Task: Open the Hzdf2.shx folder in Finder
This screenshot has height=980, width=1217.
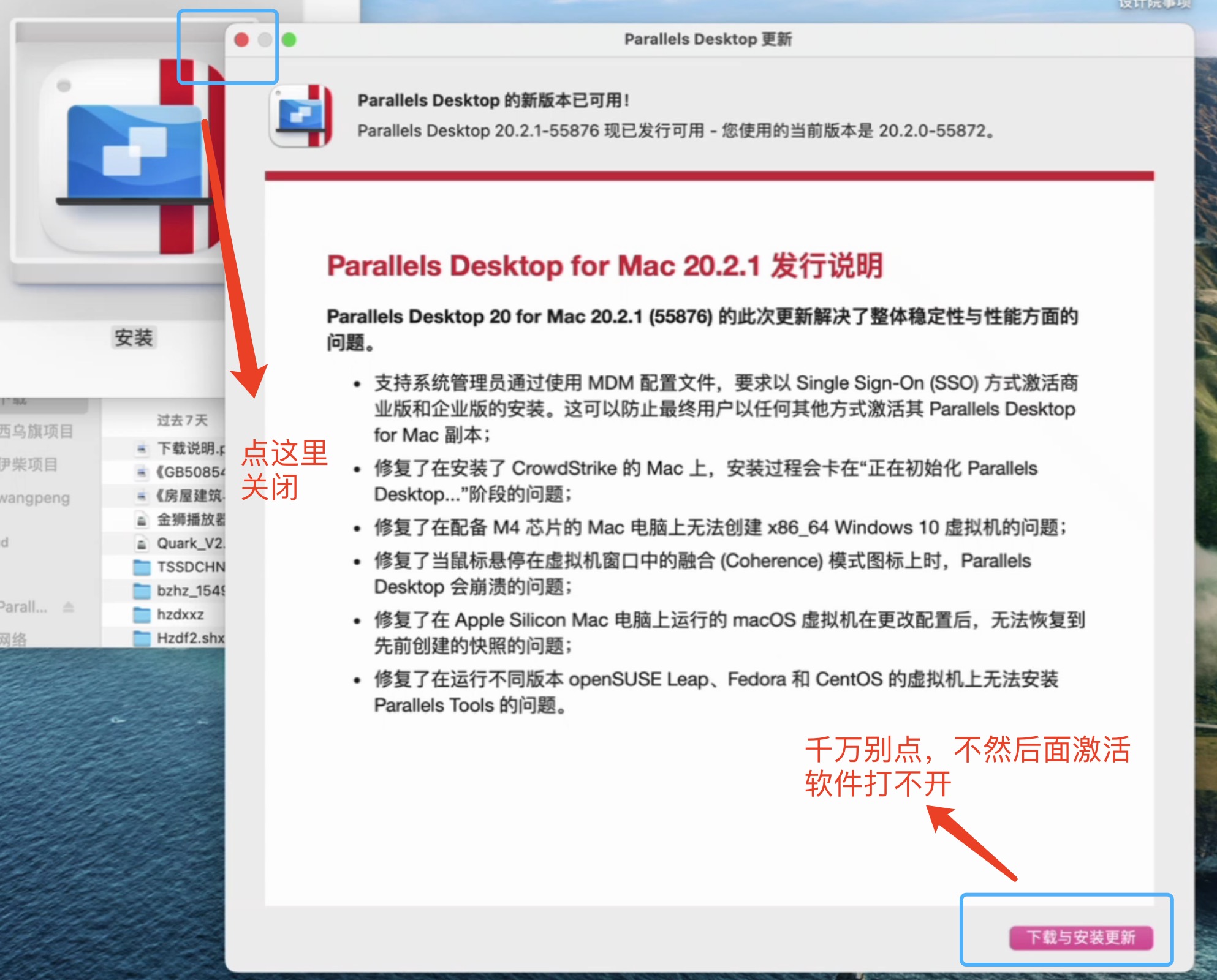Action: [x=190, y=638]
